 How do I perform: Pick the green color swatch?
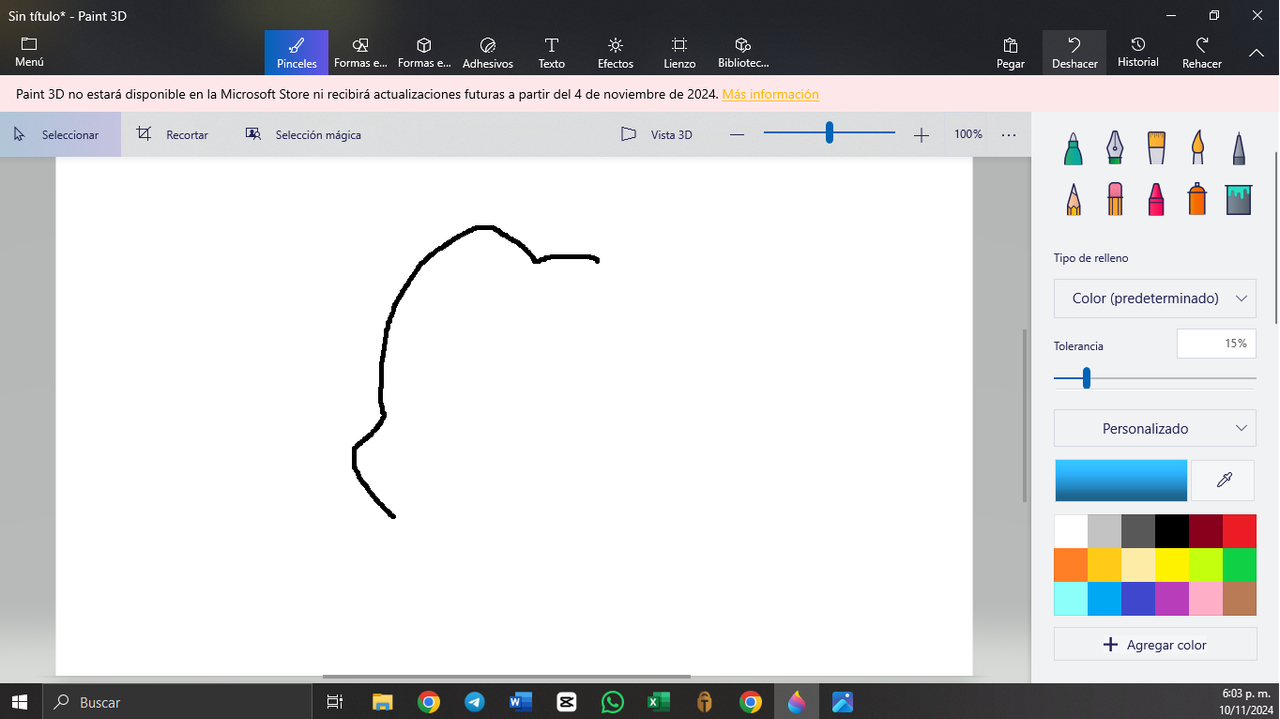point(1239,565)
